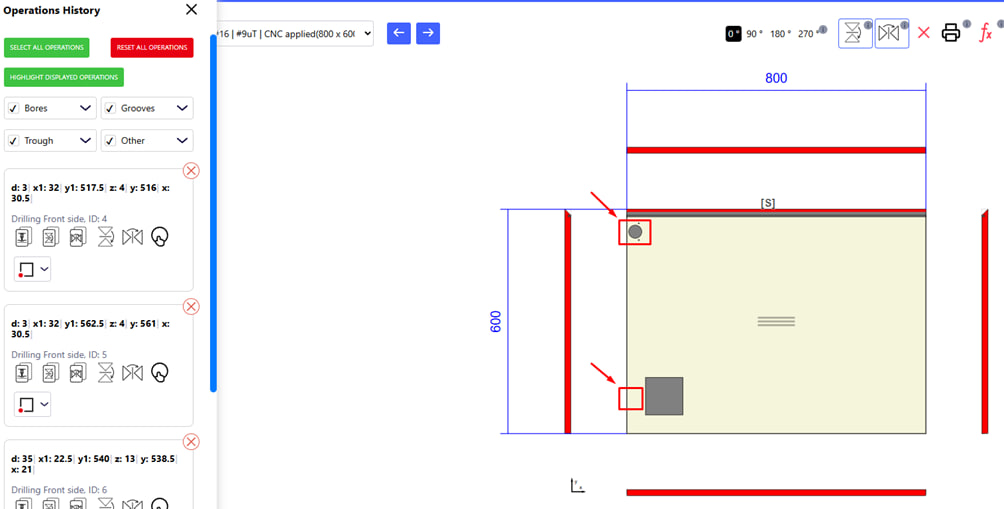Select the 90° rotation option

coord(753,34)
